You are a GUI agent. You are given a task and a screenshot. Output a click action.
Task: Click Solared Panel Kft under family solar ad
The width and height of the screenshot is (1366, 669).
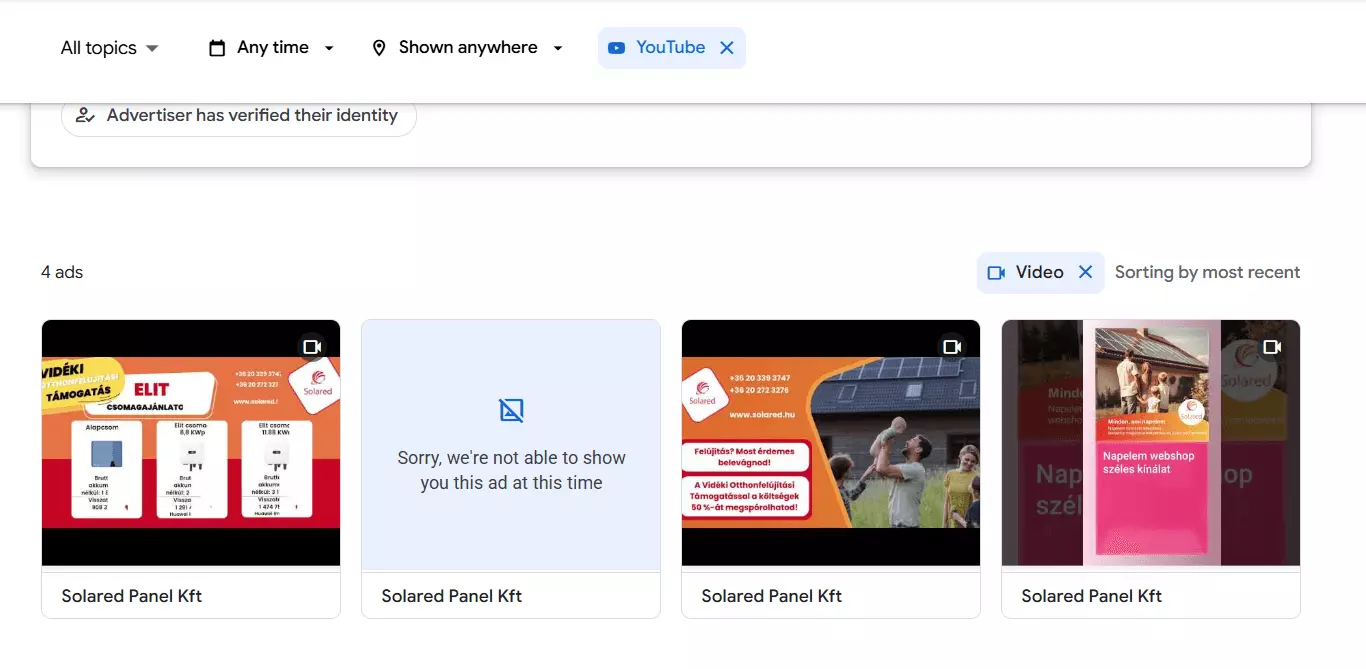click(x=772, y=596)
